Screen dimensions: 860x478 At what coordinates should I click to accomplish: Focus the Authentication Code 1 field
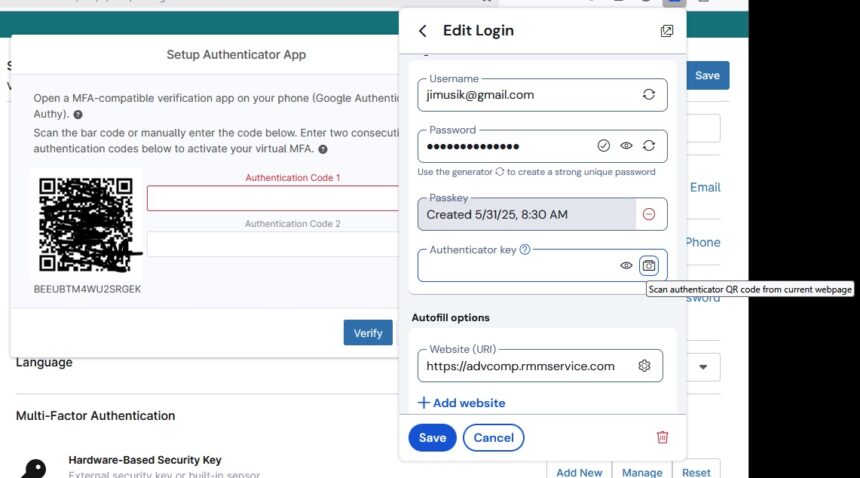273,198
